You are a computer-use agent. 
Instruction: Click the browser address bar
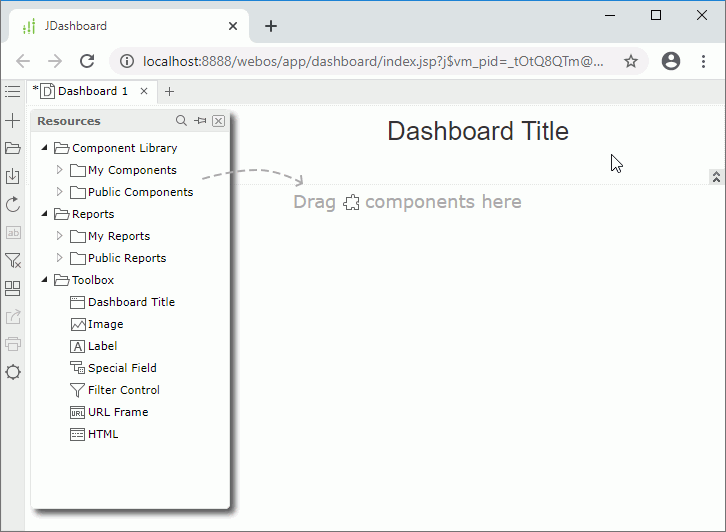click(x=372, y=61)
